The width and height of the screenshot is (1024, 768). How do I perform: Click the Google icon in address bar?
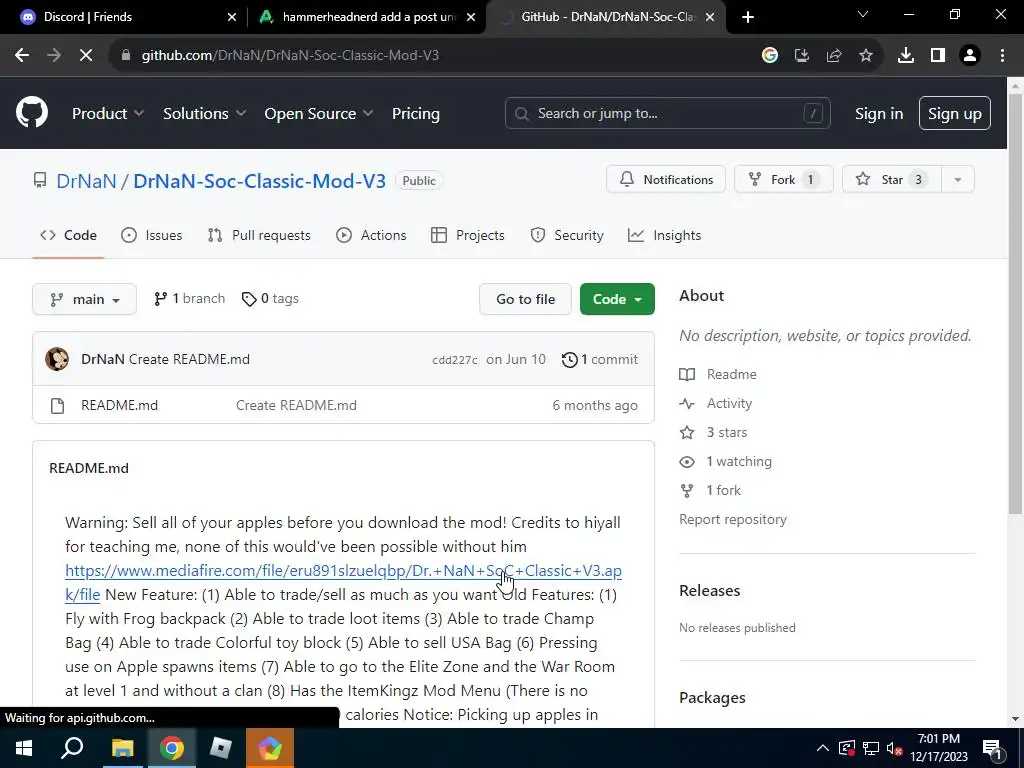(770, 56)
